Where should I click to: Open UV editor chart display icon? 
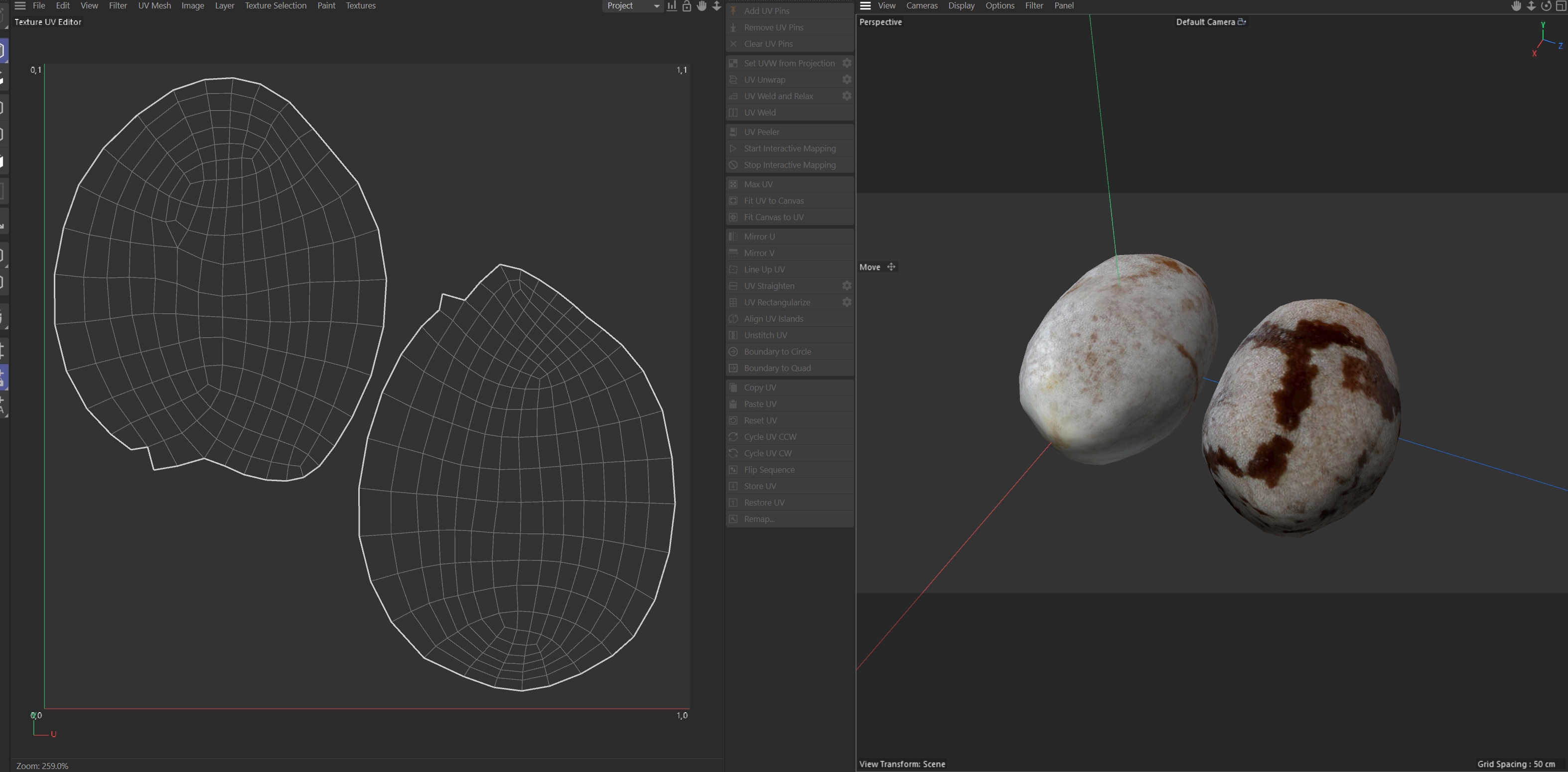[x=671, y=6]
